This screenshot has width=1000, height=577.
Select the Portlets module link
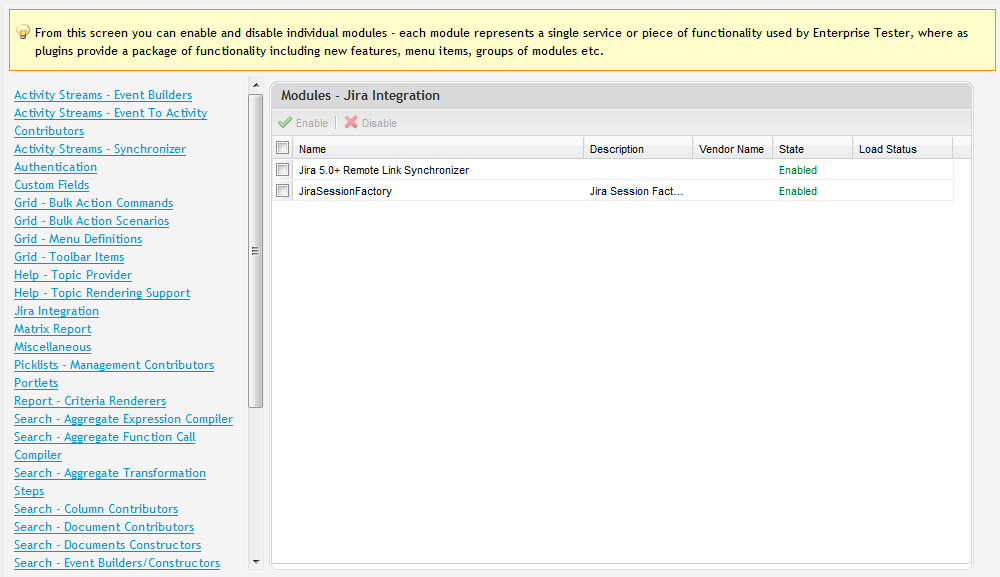coord(36,383)
